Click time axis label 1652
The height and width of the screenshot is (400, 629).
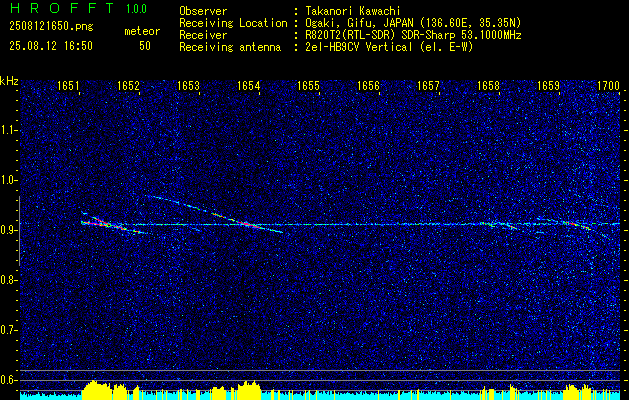tap(128, 85)
